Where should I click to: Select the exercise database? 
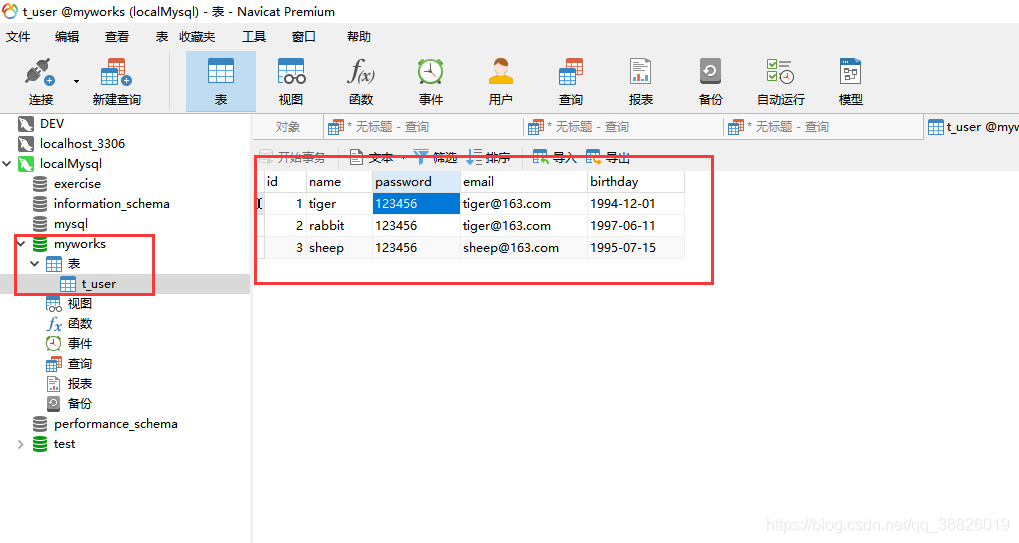pos(77,184)
